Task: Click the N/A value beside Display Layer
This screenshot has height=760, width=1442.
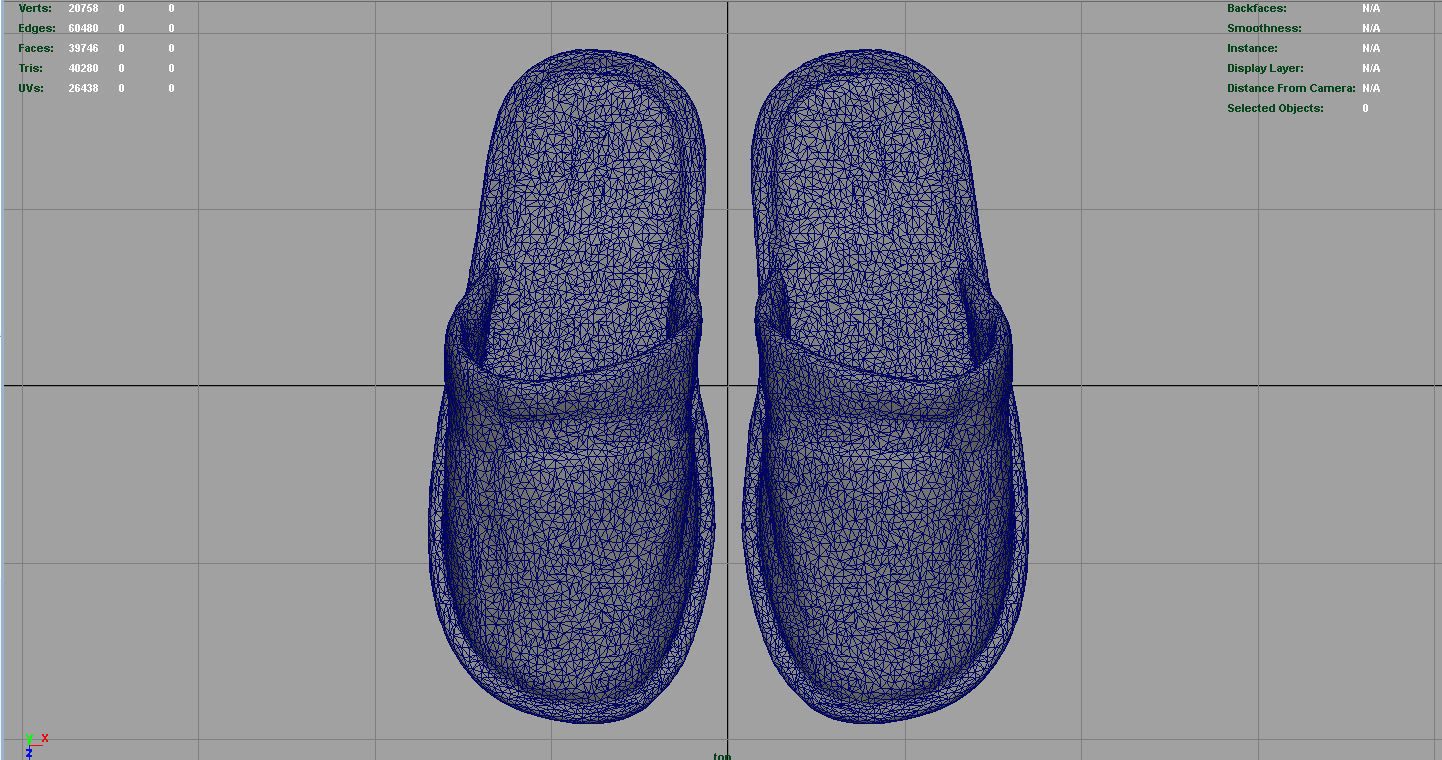Action: pos(1371,68)
